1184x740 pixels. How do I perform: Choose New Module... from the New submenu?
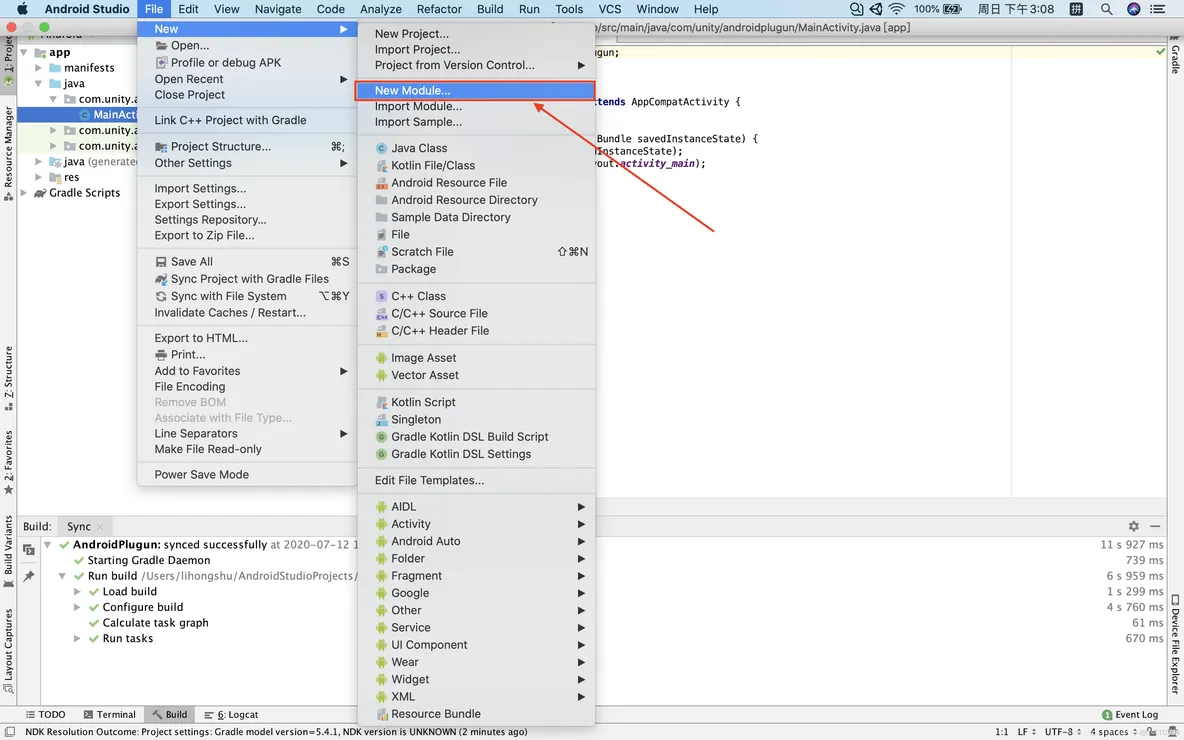tap(475, 91)
